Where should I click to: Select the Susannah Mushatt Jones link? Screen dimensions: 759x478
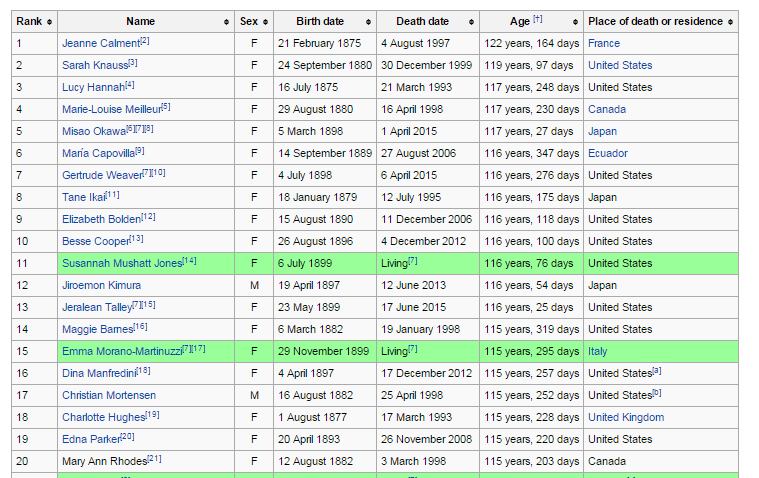[x=121, y=263]
